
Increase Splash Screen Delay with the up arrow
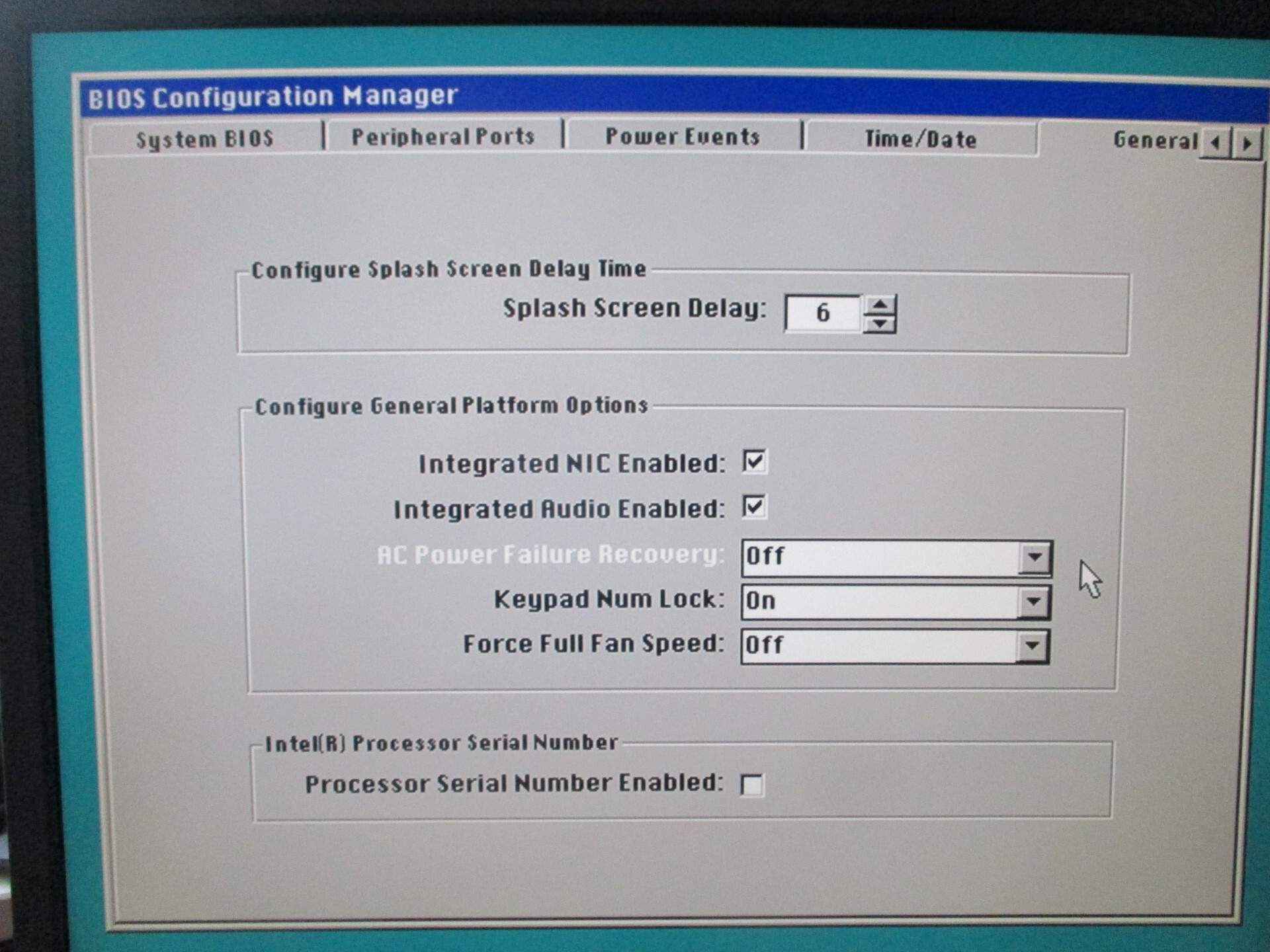880,304
